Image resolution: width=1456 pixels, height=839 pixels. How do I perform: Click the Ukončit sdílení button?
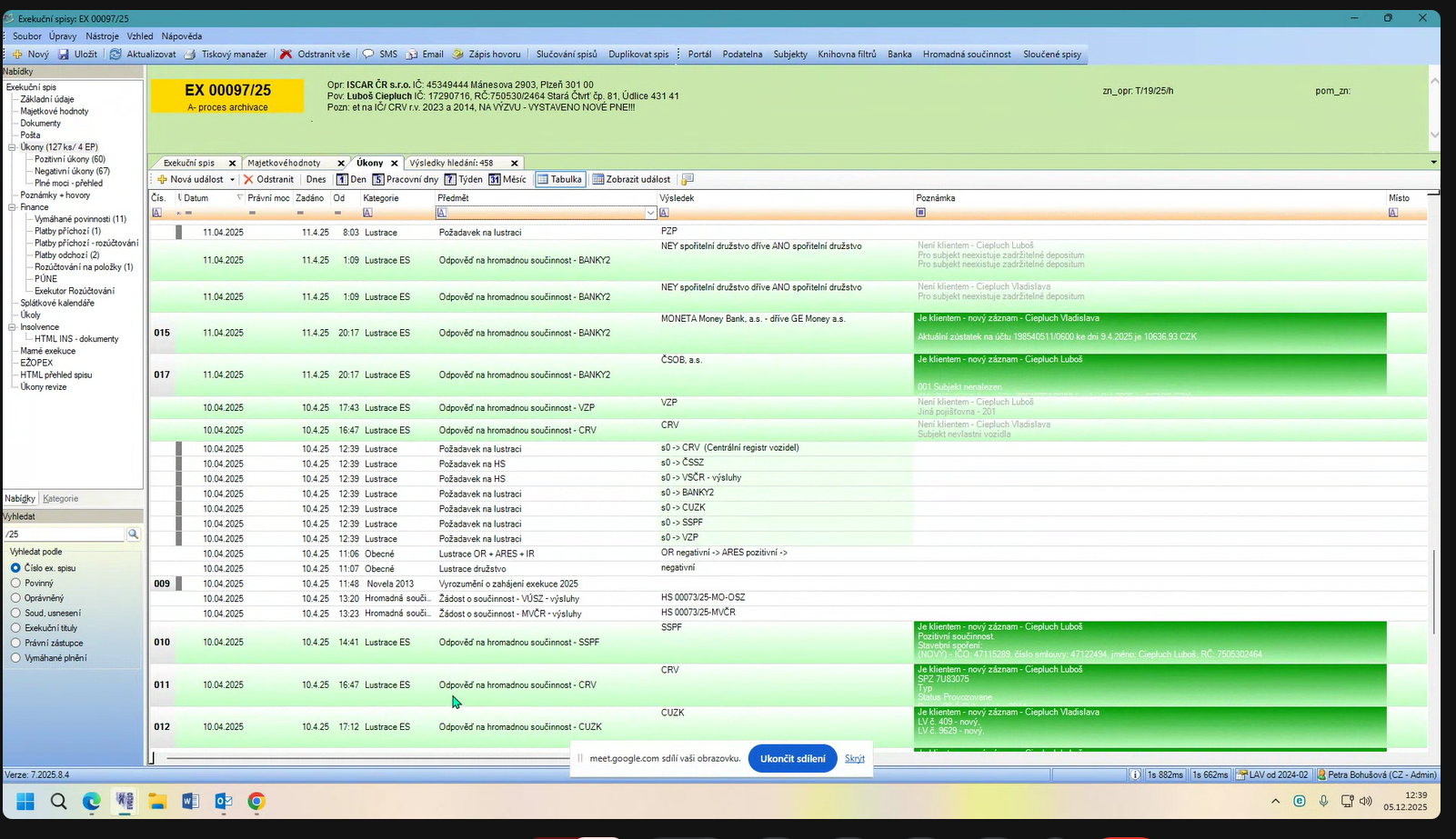(x=792, y=758)
